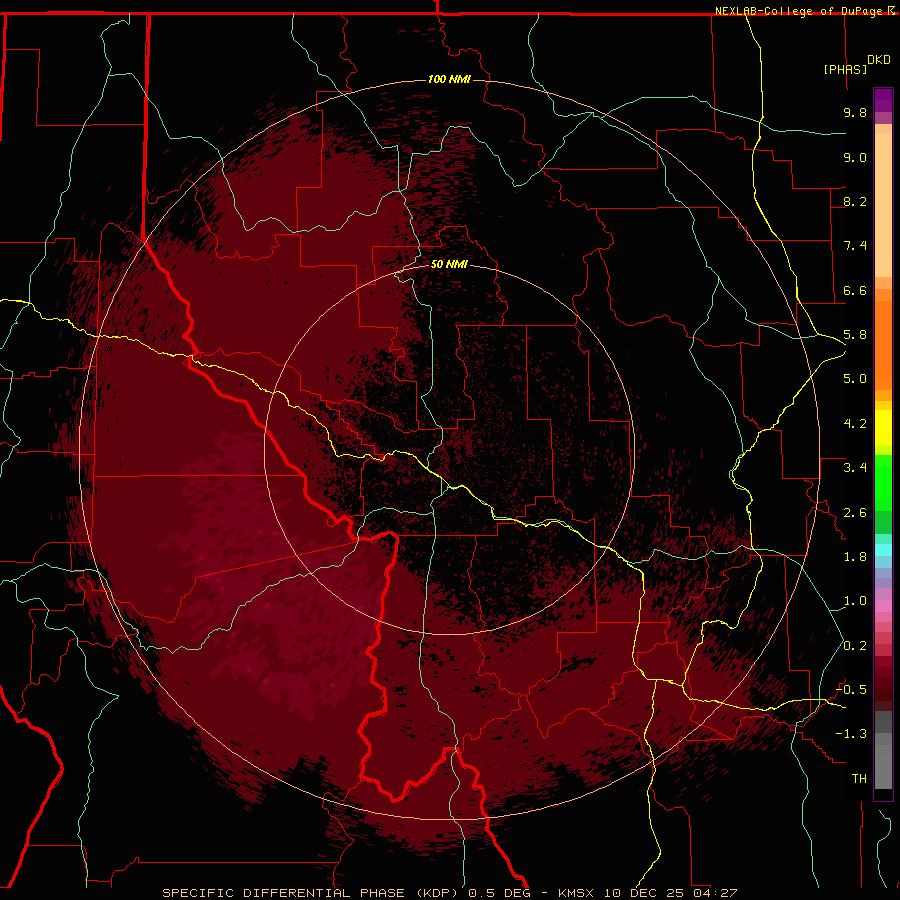Click the 9.8 legend value
900x900 pixels.
[855, 112]
